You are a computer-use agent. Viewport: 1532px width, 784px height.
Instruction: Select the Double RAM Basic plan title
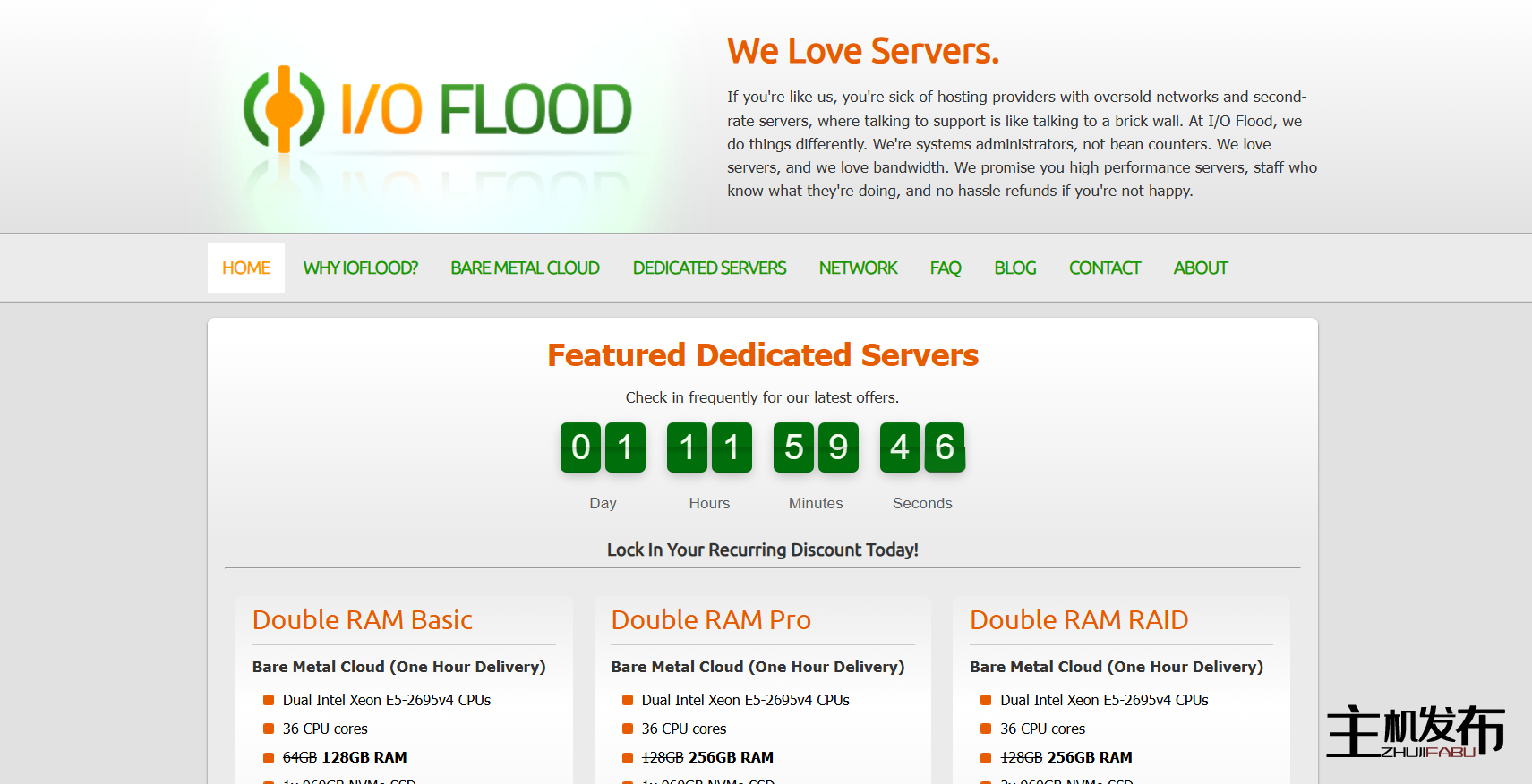[x=363, y=620]
